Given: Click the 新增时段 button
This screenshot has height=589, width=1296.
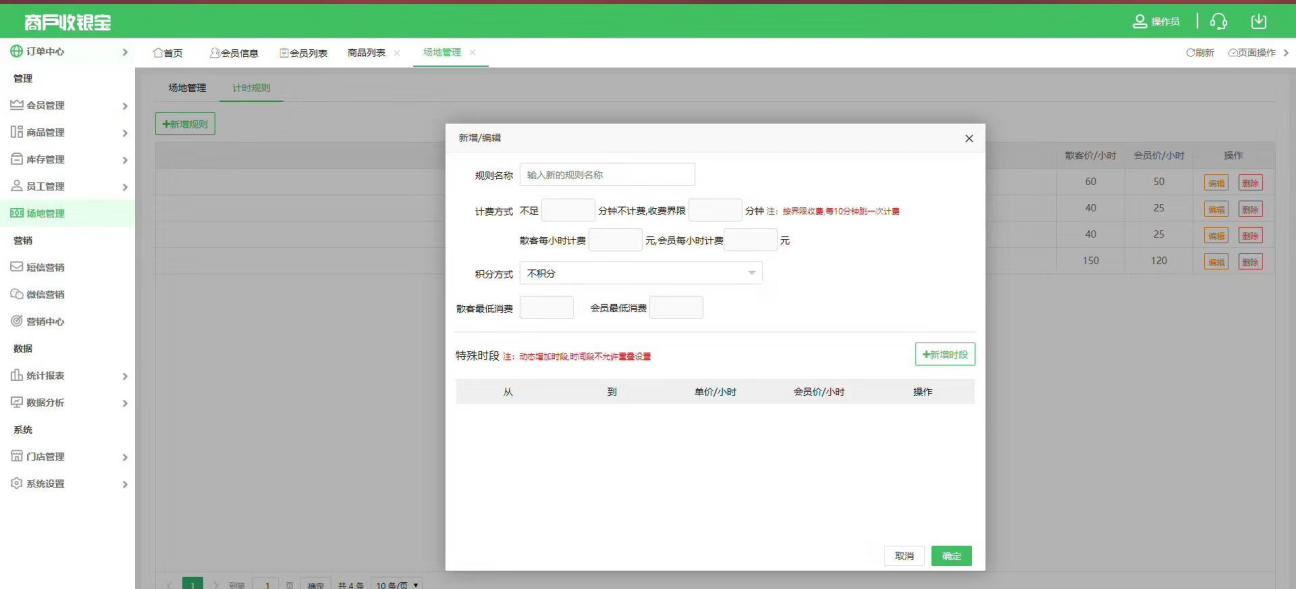Looking at the screenshot, I should 945,354.
